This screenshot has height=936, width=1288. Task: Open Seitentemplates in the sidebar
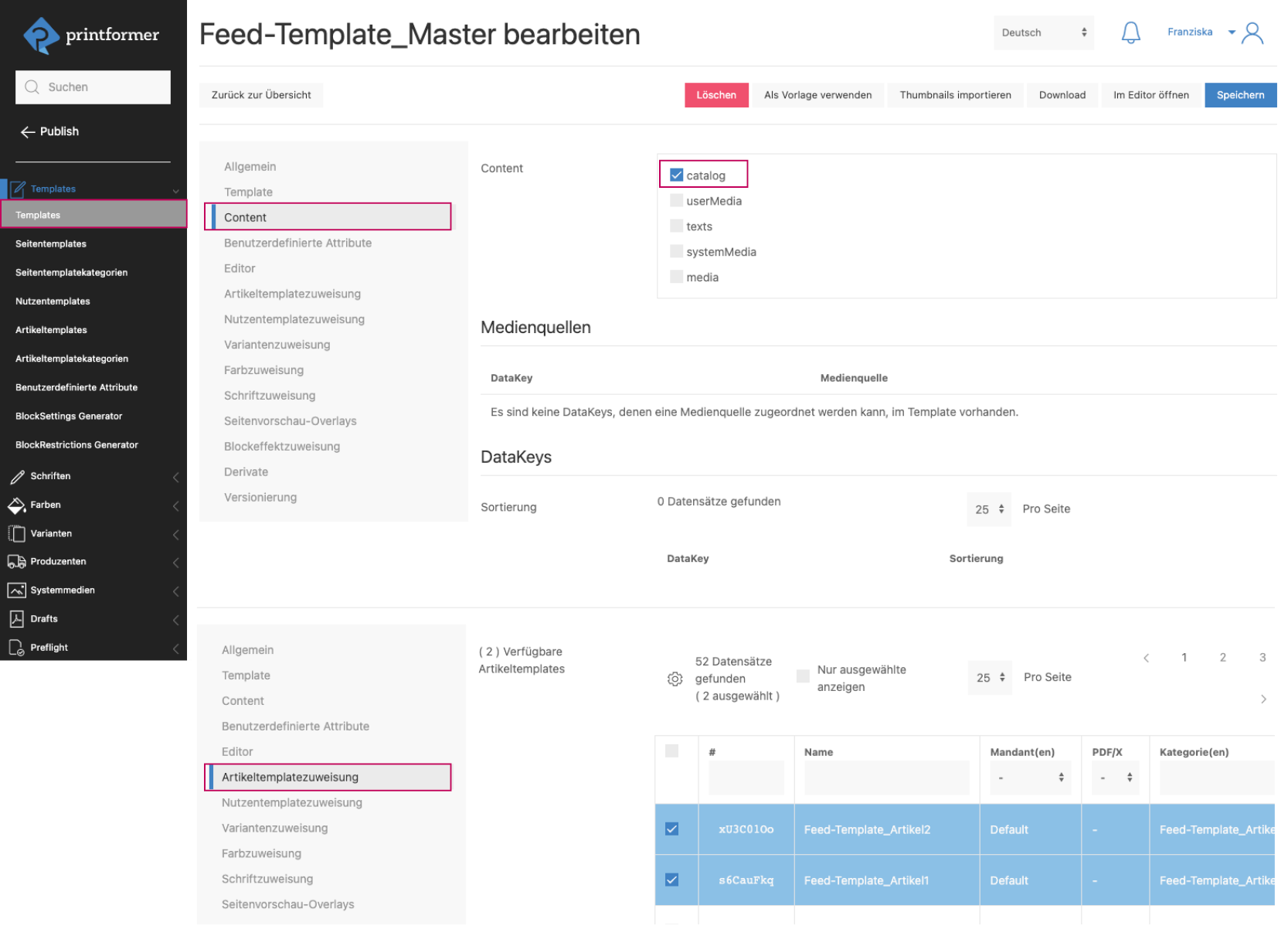pyautogui.click(x=51, y=244)
